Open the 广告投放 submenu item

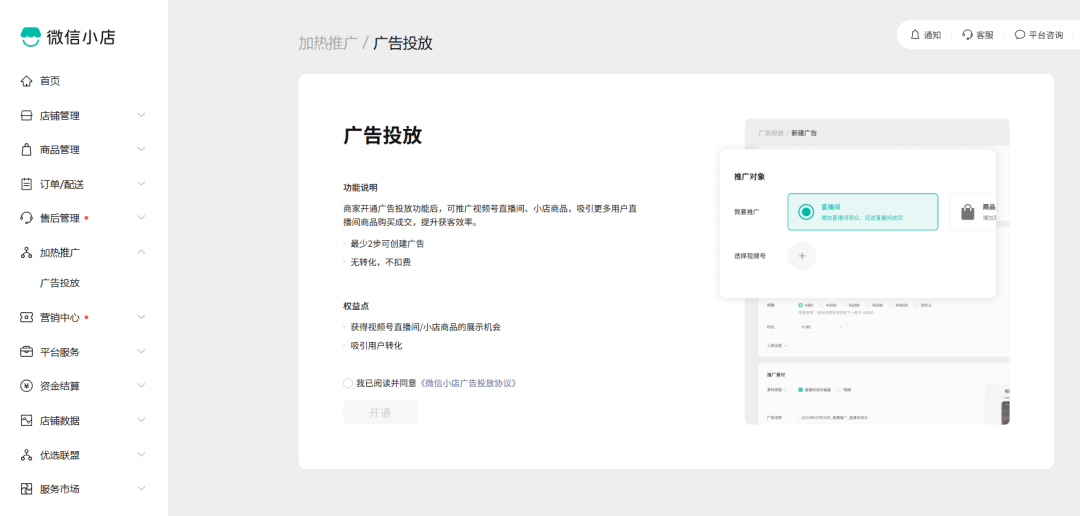pyautogui.click(x=60, y=283)
